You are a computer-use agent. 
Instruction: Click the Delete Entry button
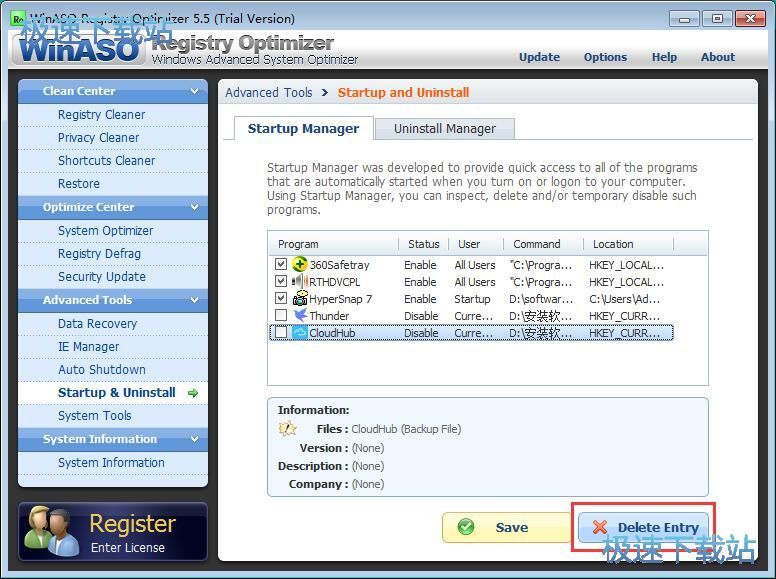click(643, 527)
